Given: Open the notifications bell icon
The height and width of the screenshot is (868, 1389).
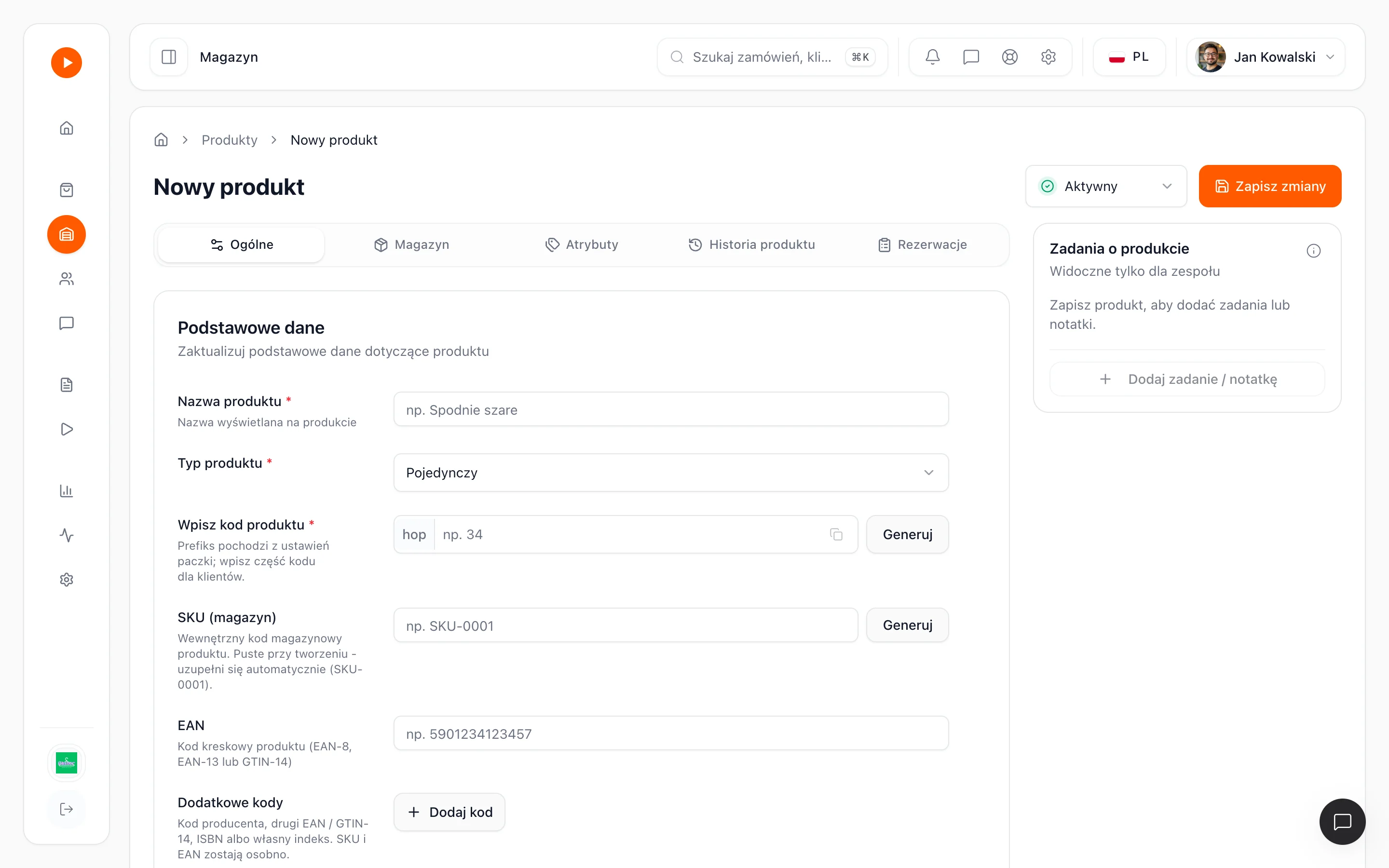Looking at the screenshot, I should point(933,57).
